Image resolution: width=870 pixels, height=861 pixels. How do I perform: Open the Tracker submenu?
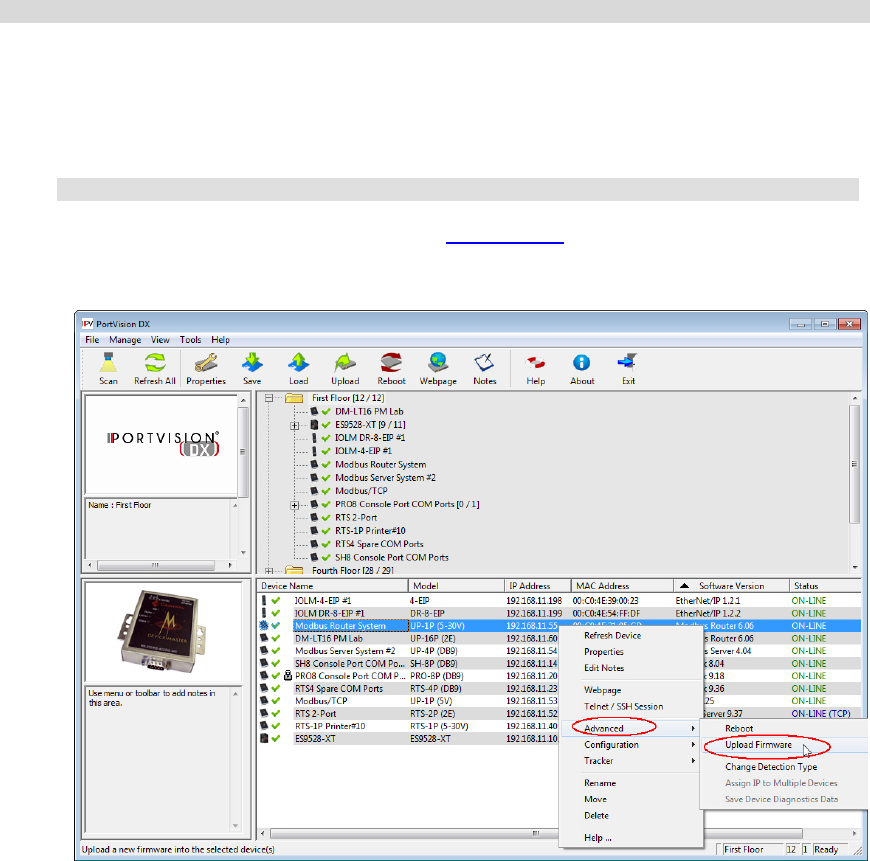pos(629,761)
